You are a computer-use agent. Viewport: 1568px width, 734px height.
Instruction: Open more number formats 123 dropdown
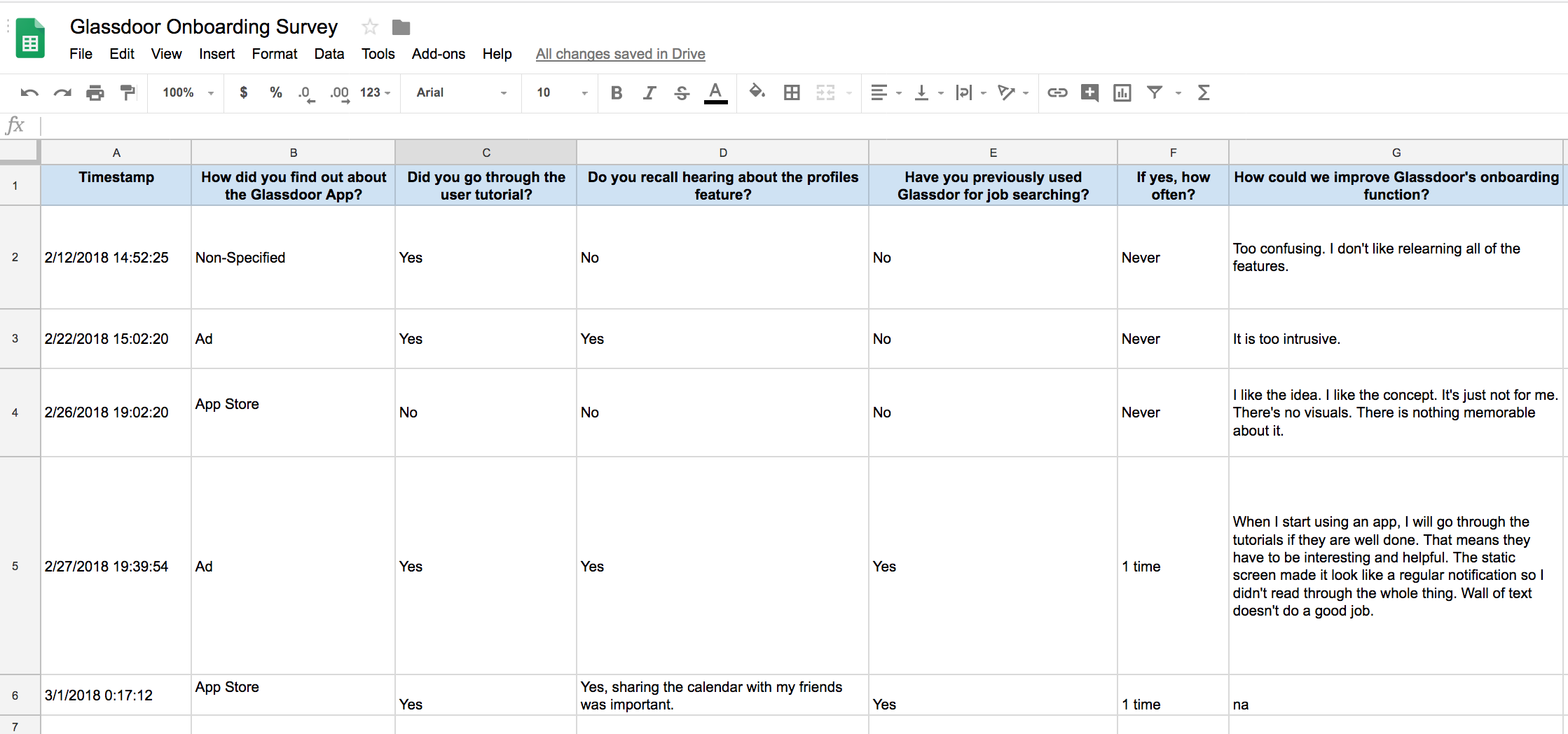tap(375, 92)
